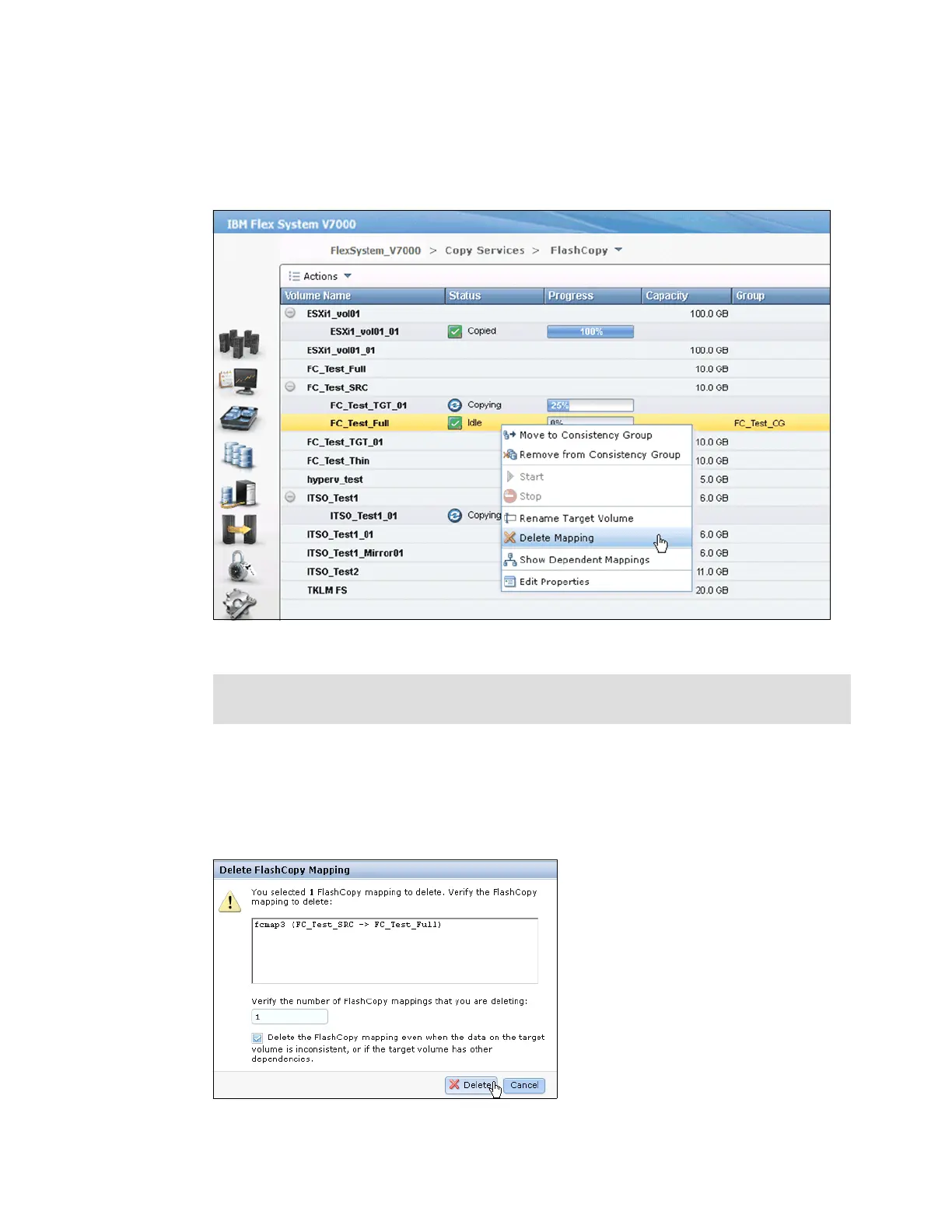Choose Delete Mapping in context menu
The width and height of the screenshot is (952, 1232).
tap(597, 538)
